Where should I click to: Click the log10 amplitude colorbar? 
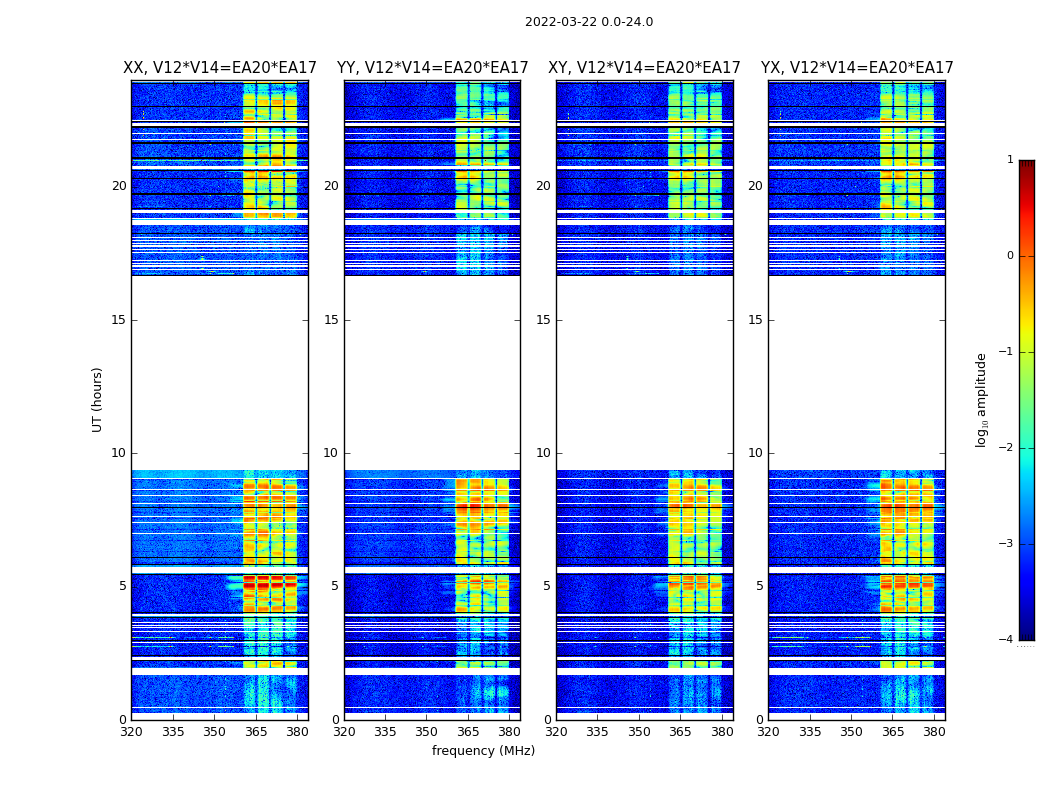pyautogui.click(x=1027, y=400)
